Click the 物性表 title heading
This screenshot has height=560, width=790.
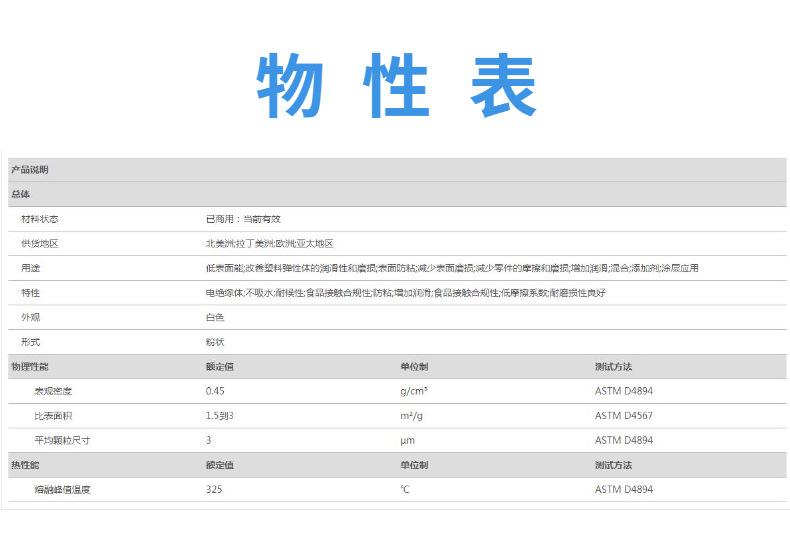tap(396, 85)
